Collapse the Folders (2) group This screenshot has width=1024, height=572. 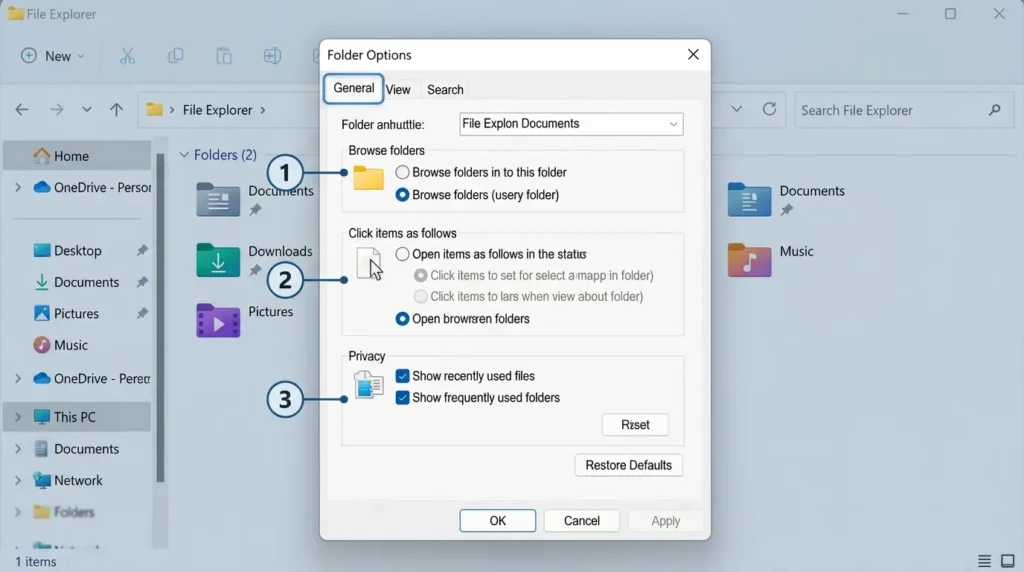[184, 155]
